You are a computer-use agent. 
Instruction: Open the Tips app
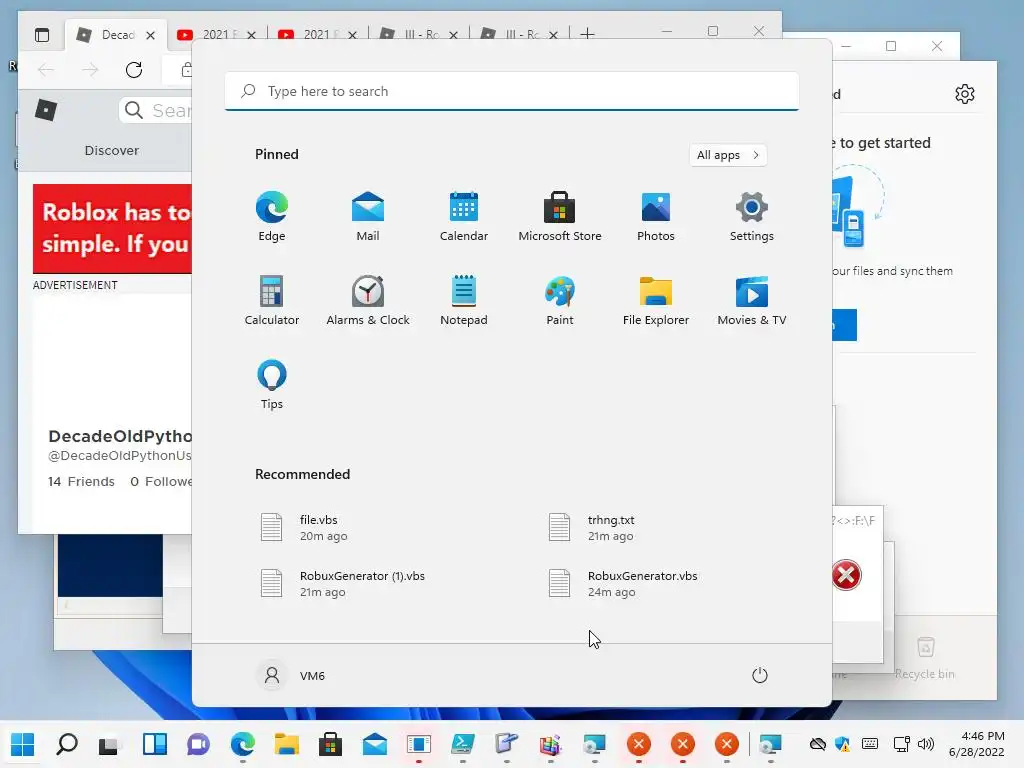(272, 385)
